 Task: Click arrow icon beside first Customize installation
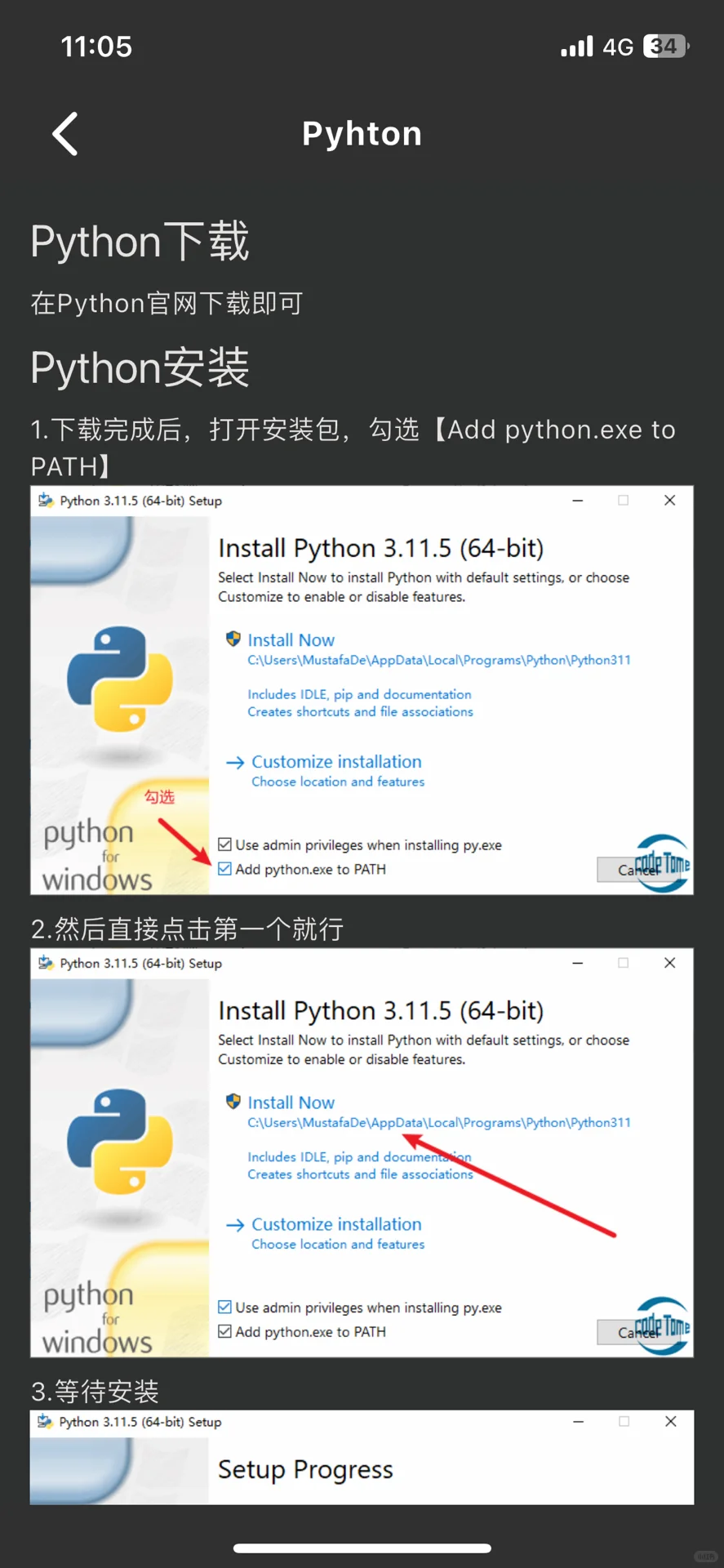click(x=235, y=763)
